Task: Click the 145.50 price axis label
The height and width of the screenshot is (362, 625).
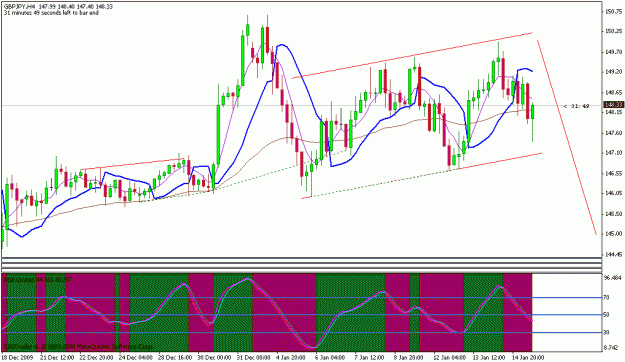Action: (613, 214)
